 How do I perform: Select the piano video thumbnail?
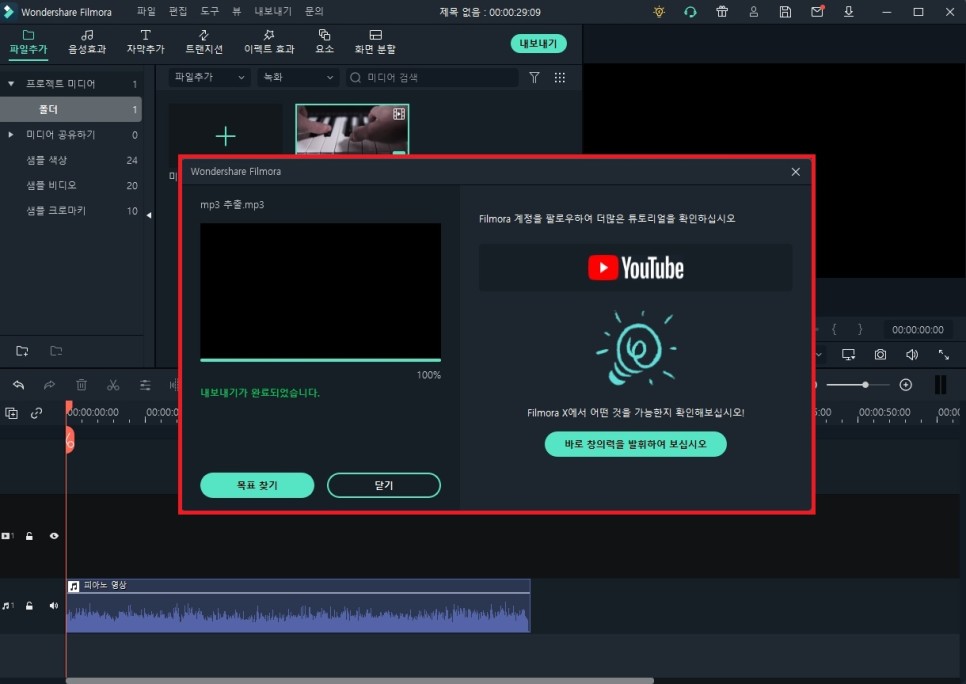pyautogui.click(x=352, y=129)
